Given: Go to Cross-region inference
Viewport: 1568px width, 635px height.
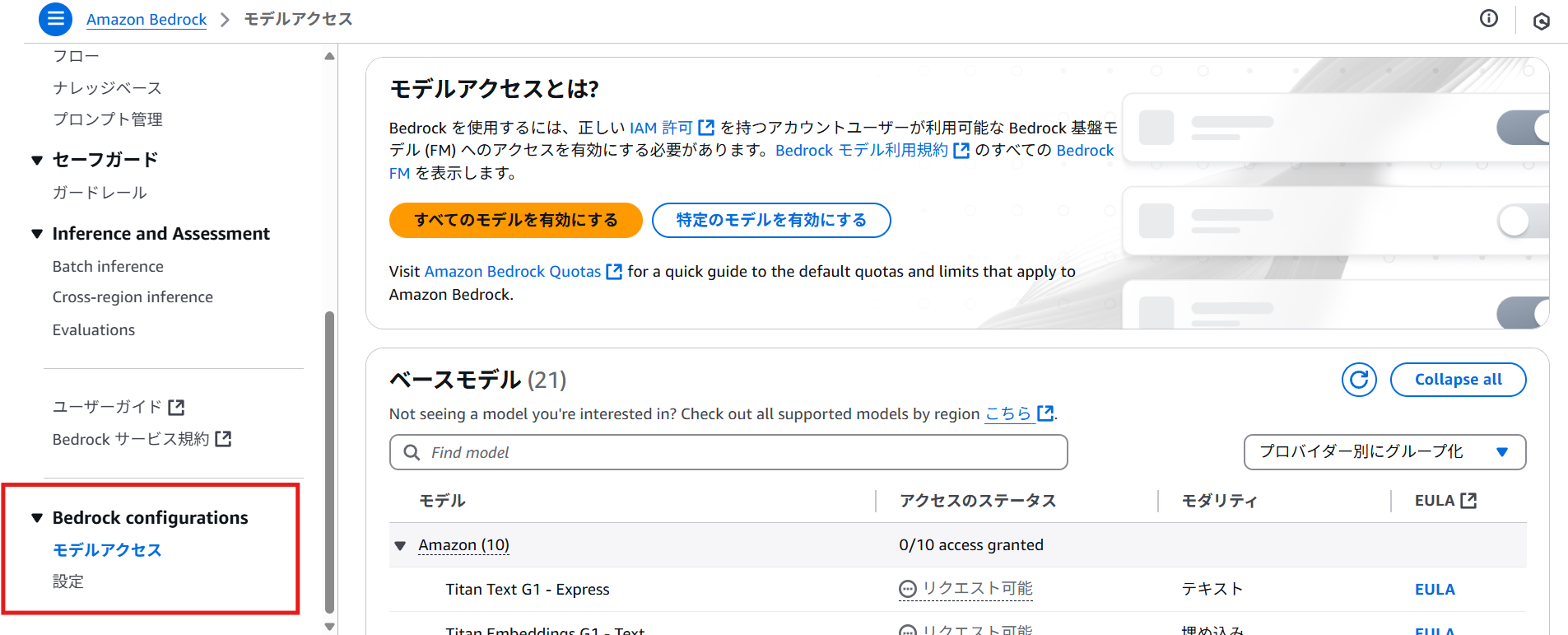Looking at the screenshot, I should pos(133,296).
